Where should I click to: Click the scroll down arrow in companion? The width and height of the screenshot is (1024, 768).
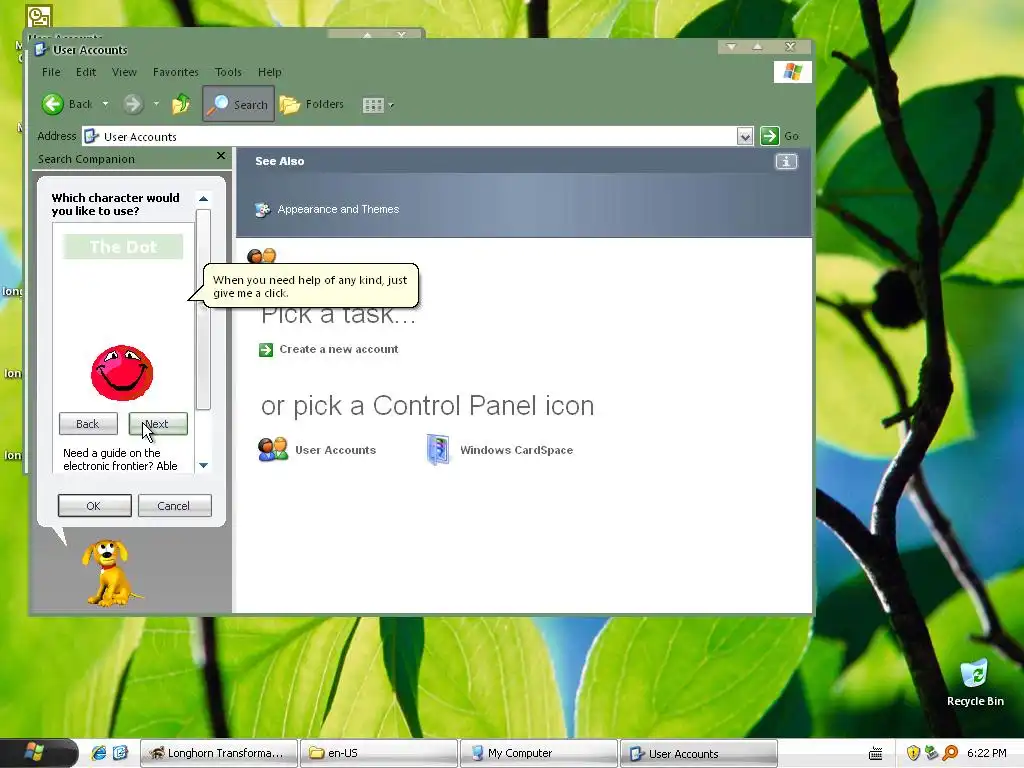[x=203, y=466]
